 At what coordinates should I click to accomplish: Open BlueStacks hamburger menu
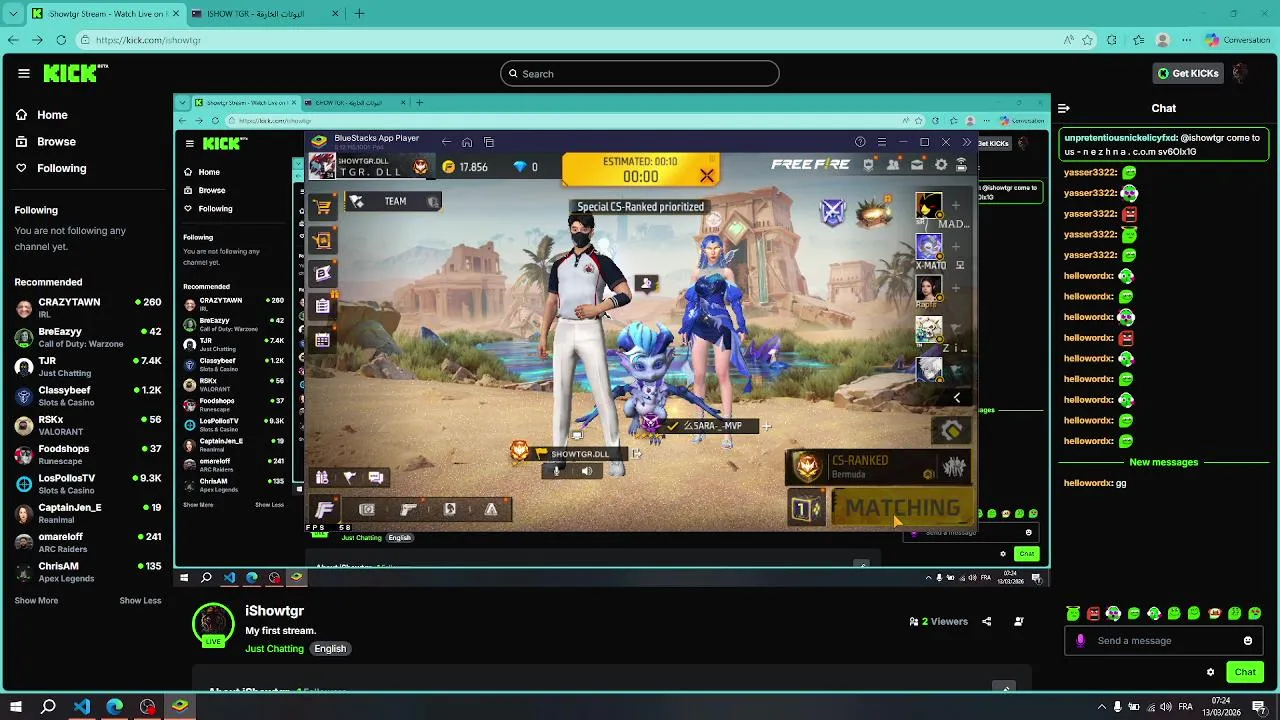[x=881, y=142]
